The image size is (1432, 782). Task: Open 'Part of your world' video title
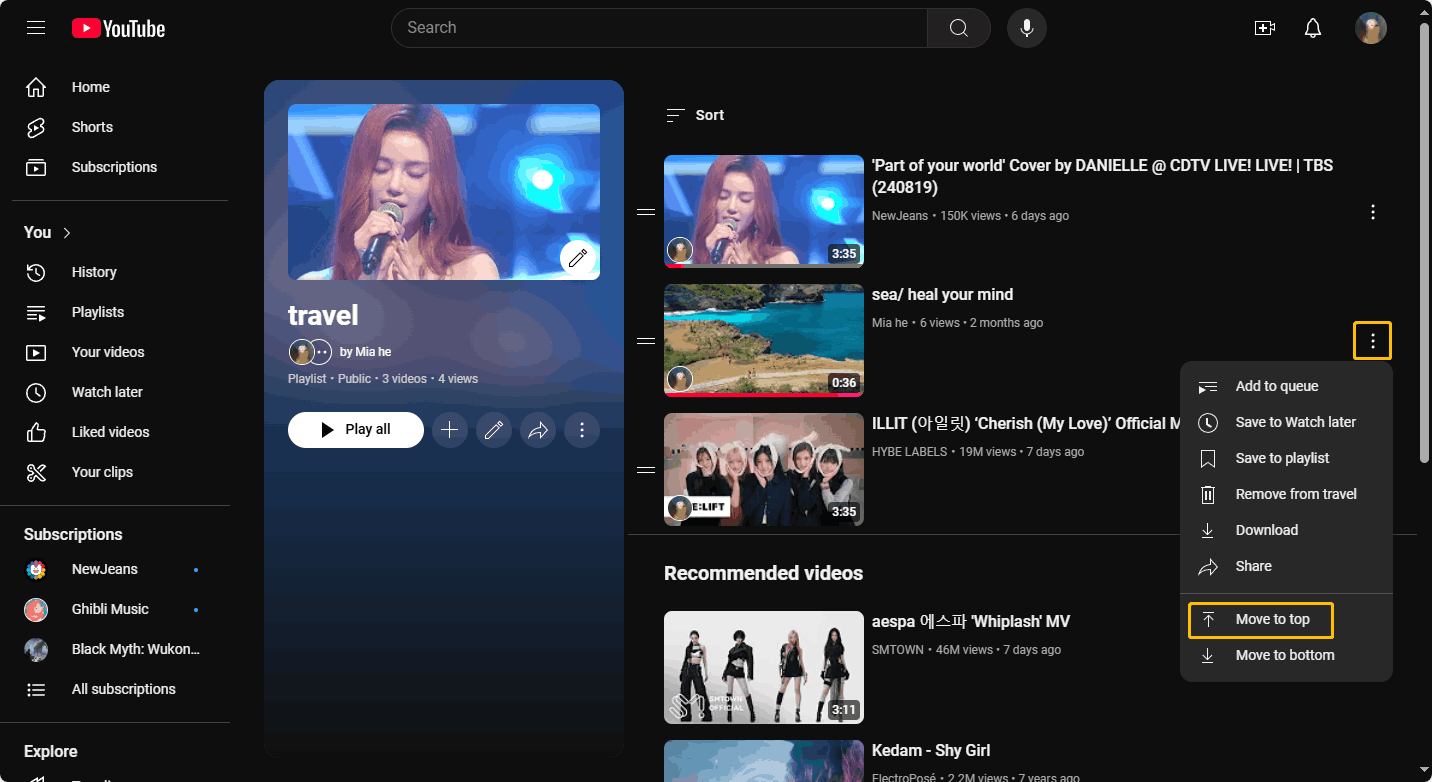pyautogui.click(x=1102, y=176)
